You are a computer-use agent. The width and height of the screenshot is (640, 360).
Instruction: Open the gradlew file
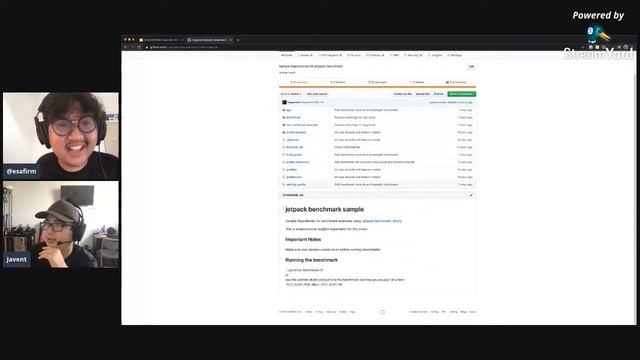291,170
